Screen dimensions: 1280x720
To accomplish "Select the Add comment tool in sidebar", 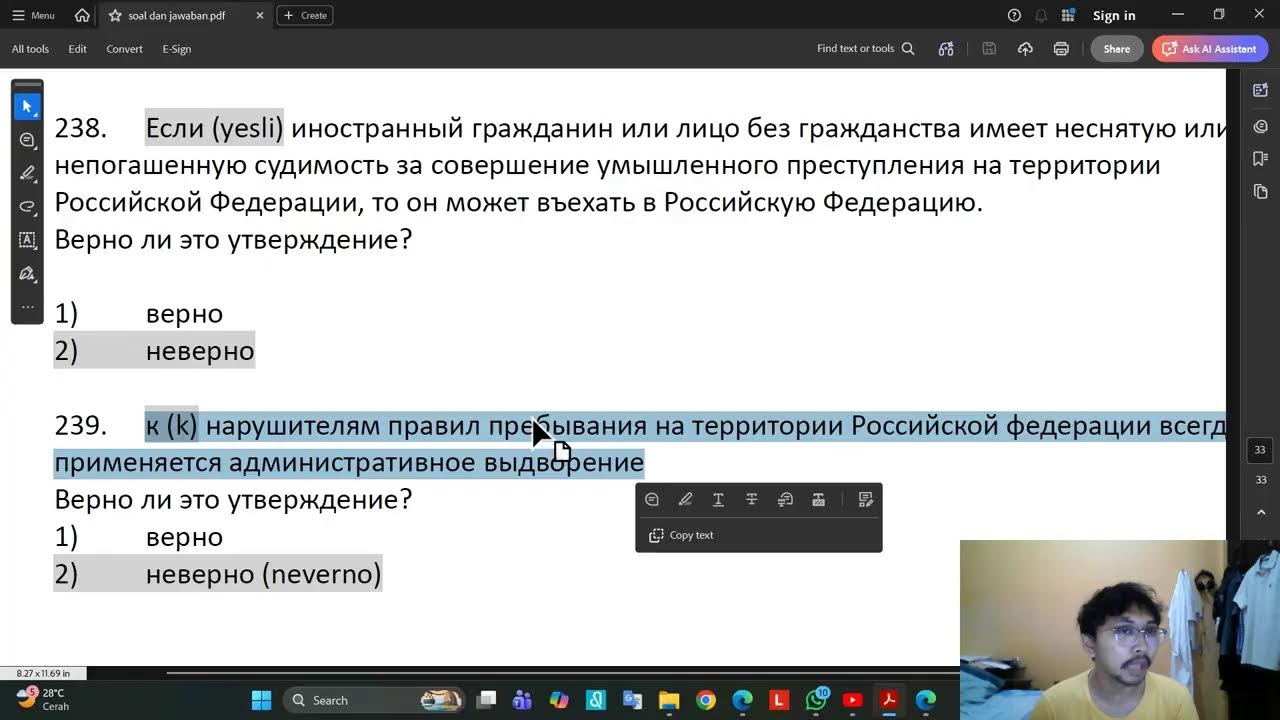I will click(x=27, y=140).
